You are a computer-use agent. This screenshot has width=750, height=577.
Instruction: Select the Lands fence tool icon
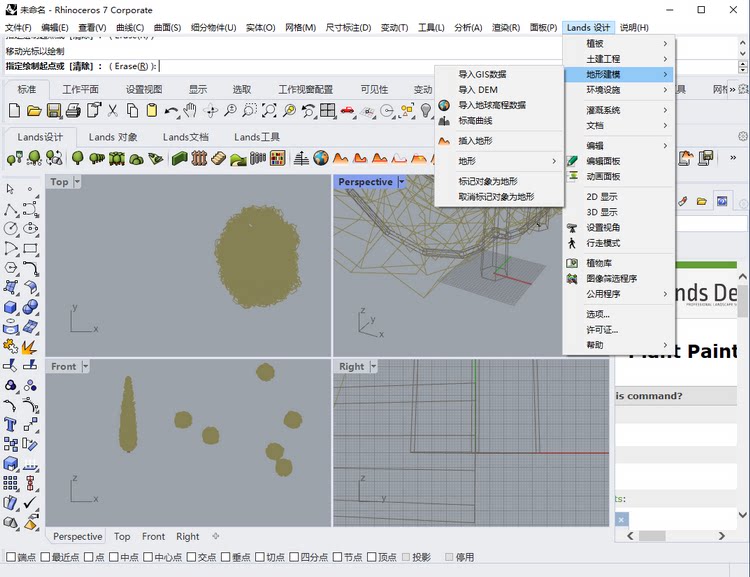click(x=199, y=158)
